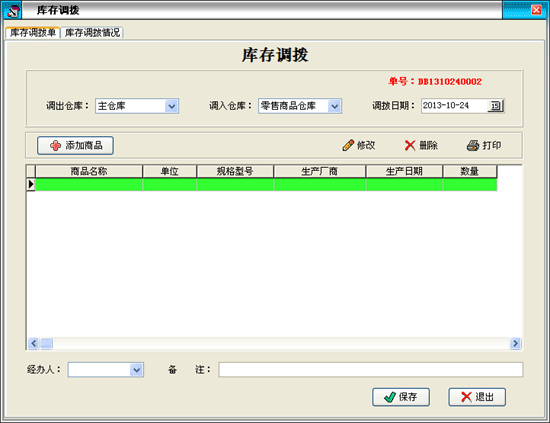
Task: Click the 打印 printer icon
Action: point(473,145)
